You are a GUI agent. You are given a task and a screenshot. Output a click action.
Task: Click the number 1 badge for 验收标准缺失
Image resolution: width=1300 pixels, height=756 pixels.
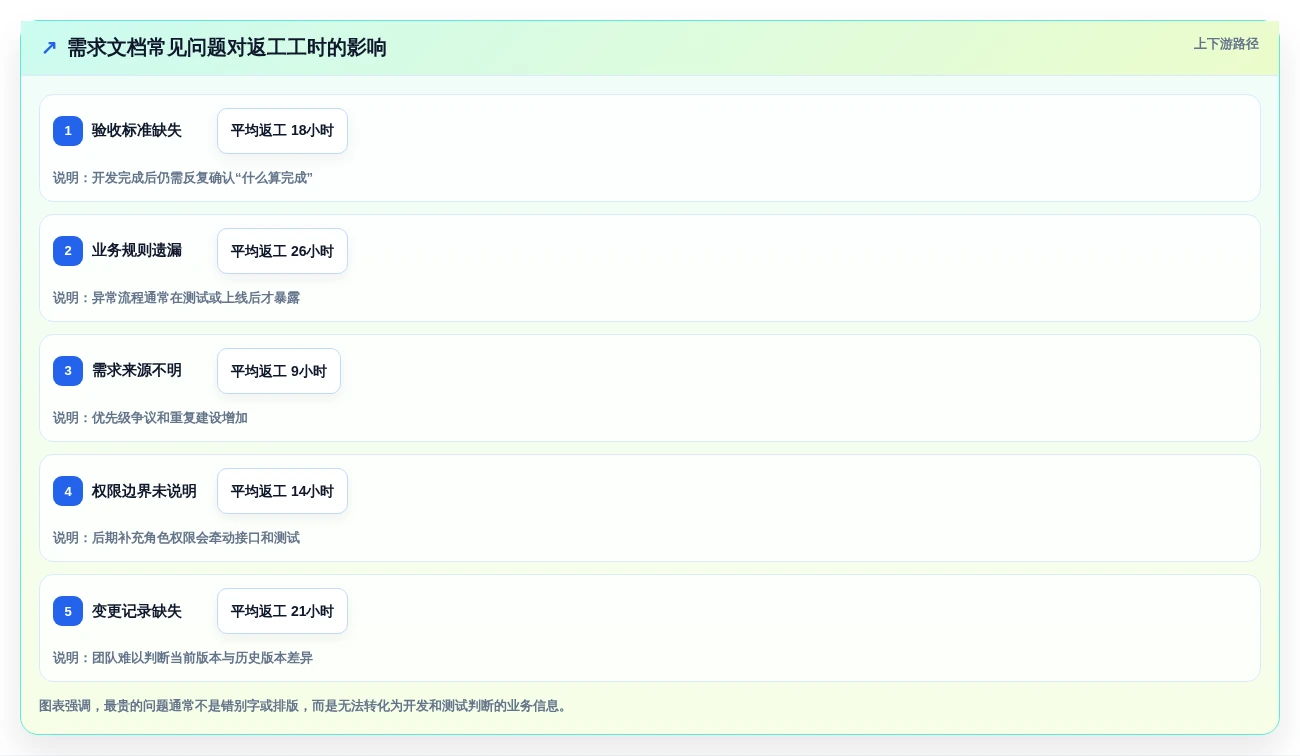pyautogui.click(x=68, y=131)
